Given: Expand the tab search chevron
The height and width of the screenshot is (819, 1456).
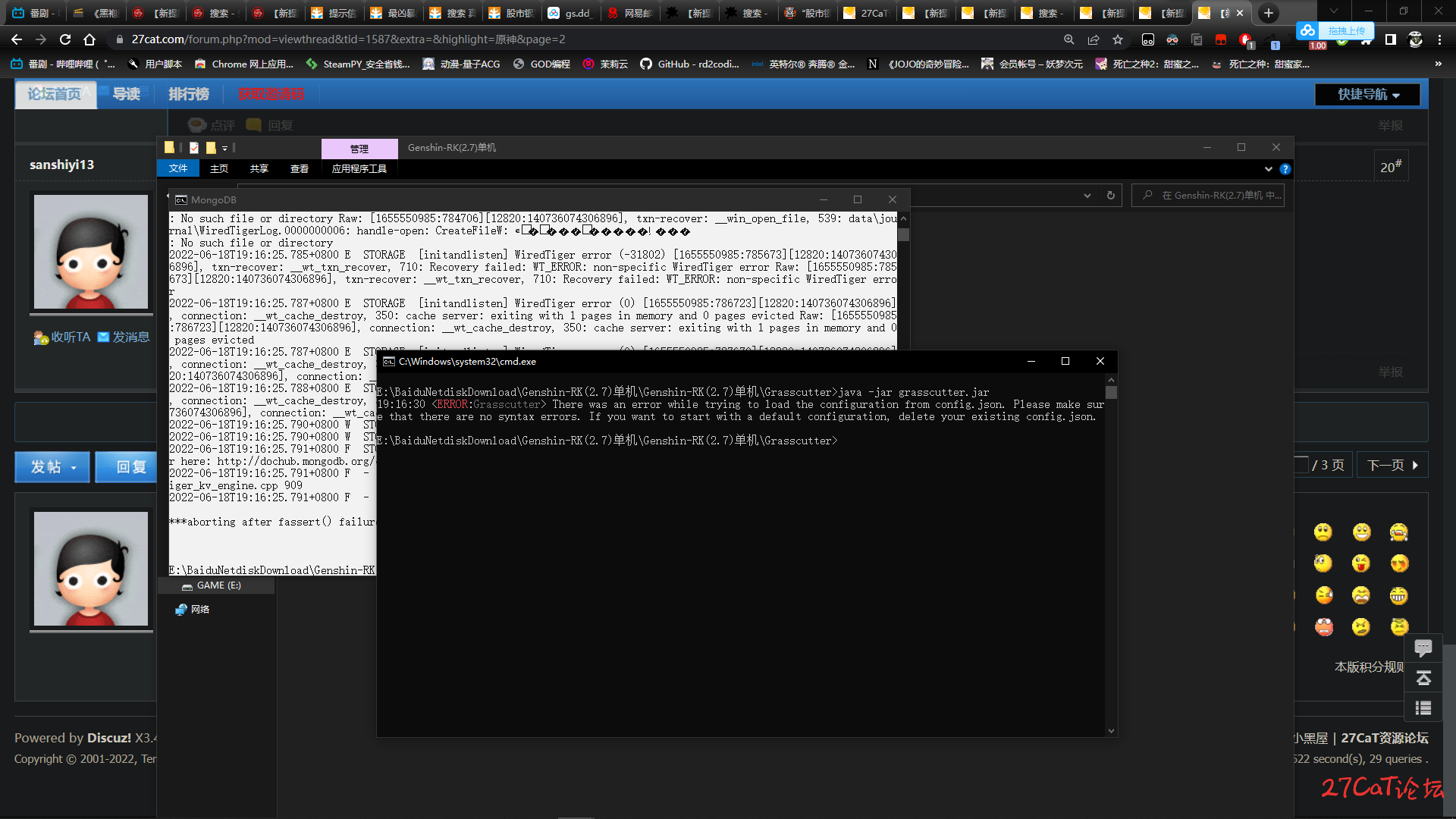Looking at the screenshot, I should pyautogui.click(x=1334, y=11).
